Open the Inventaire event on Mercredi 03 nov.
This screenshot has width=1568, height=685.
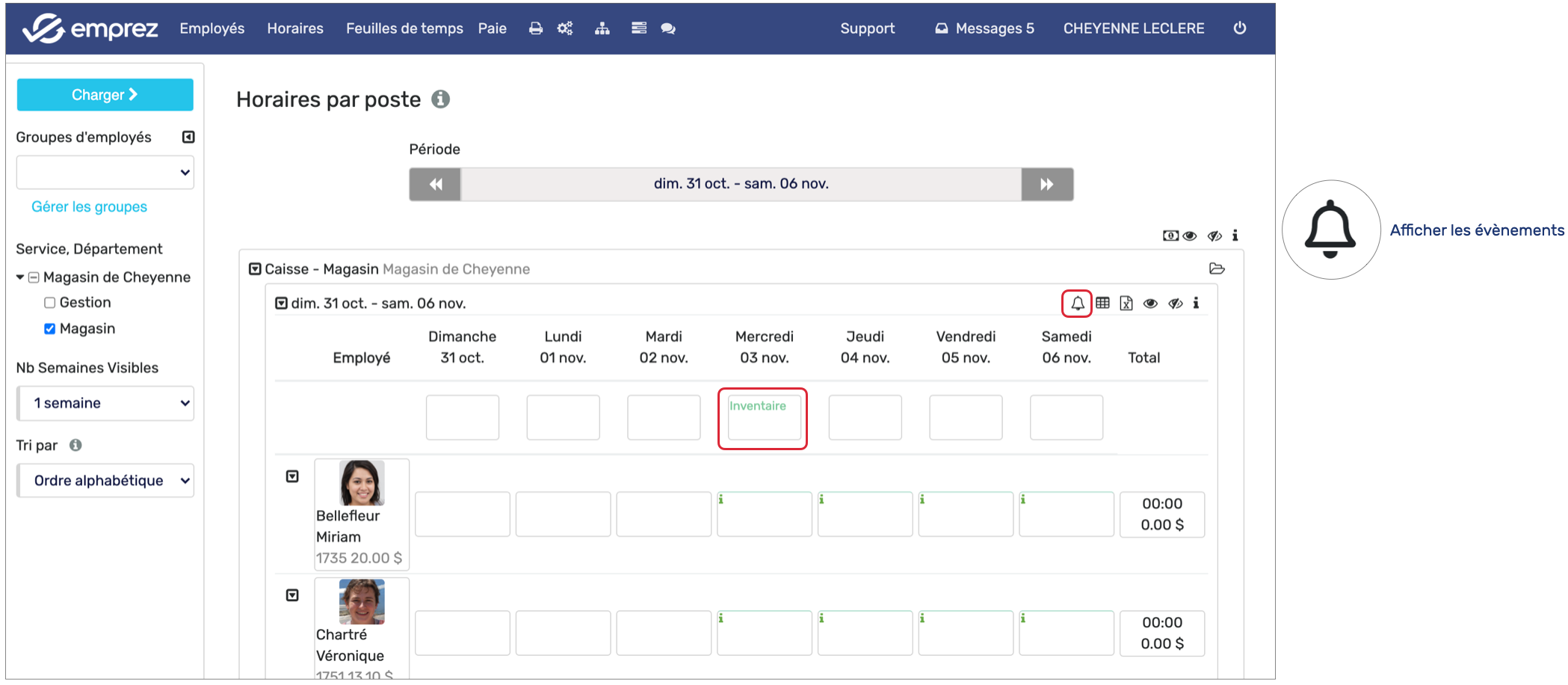click(x=764, y=417)
